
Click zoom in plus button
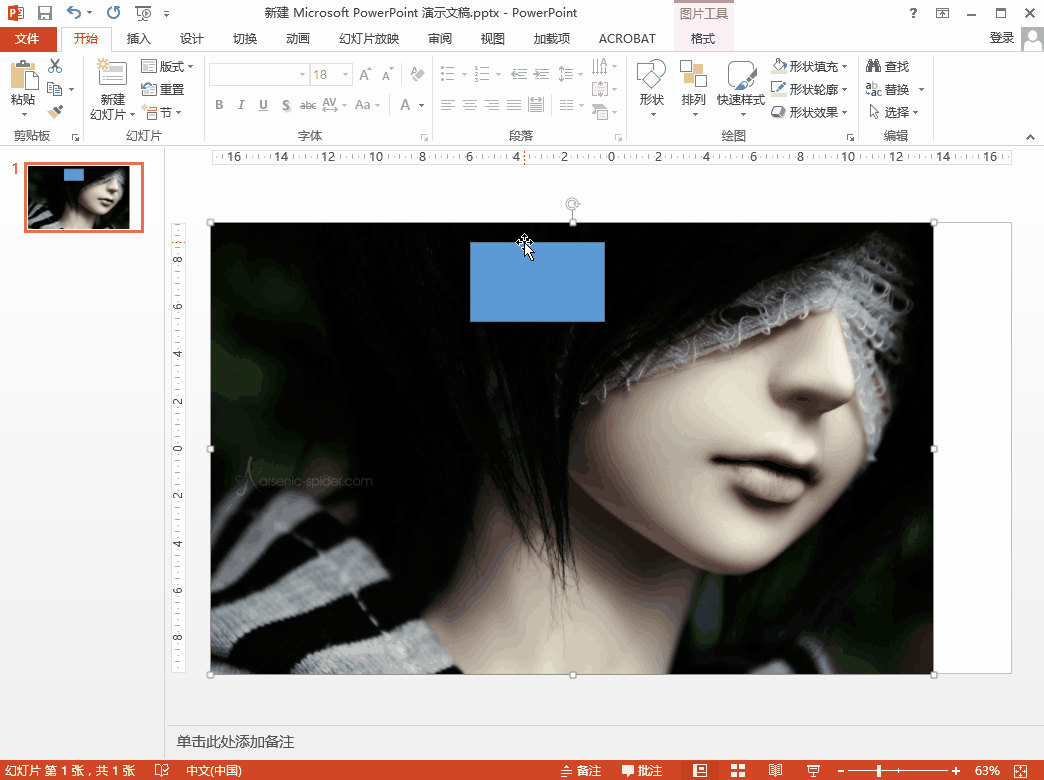coord(956,771)
